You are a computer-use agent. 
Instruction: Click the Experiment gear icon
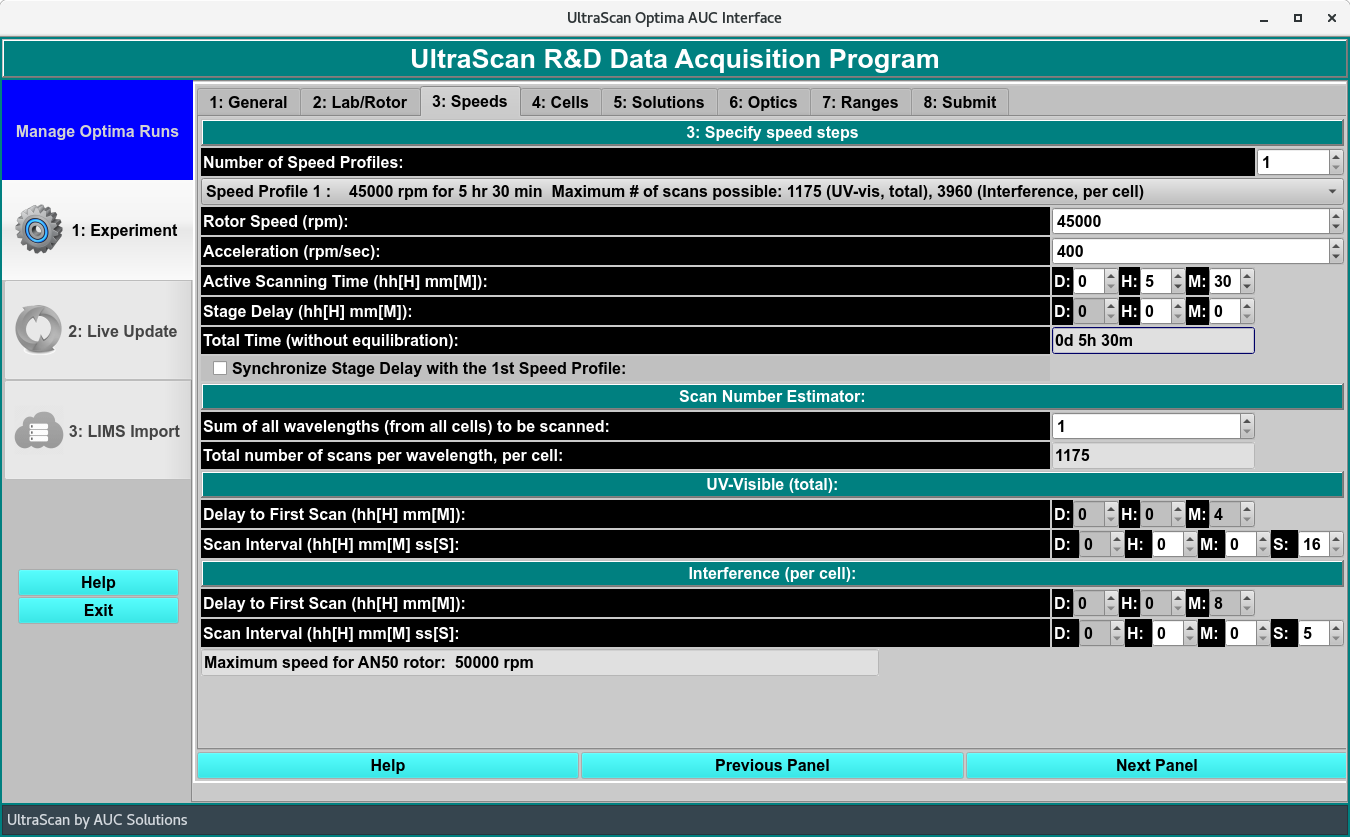pos(38,230)
